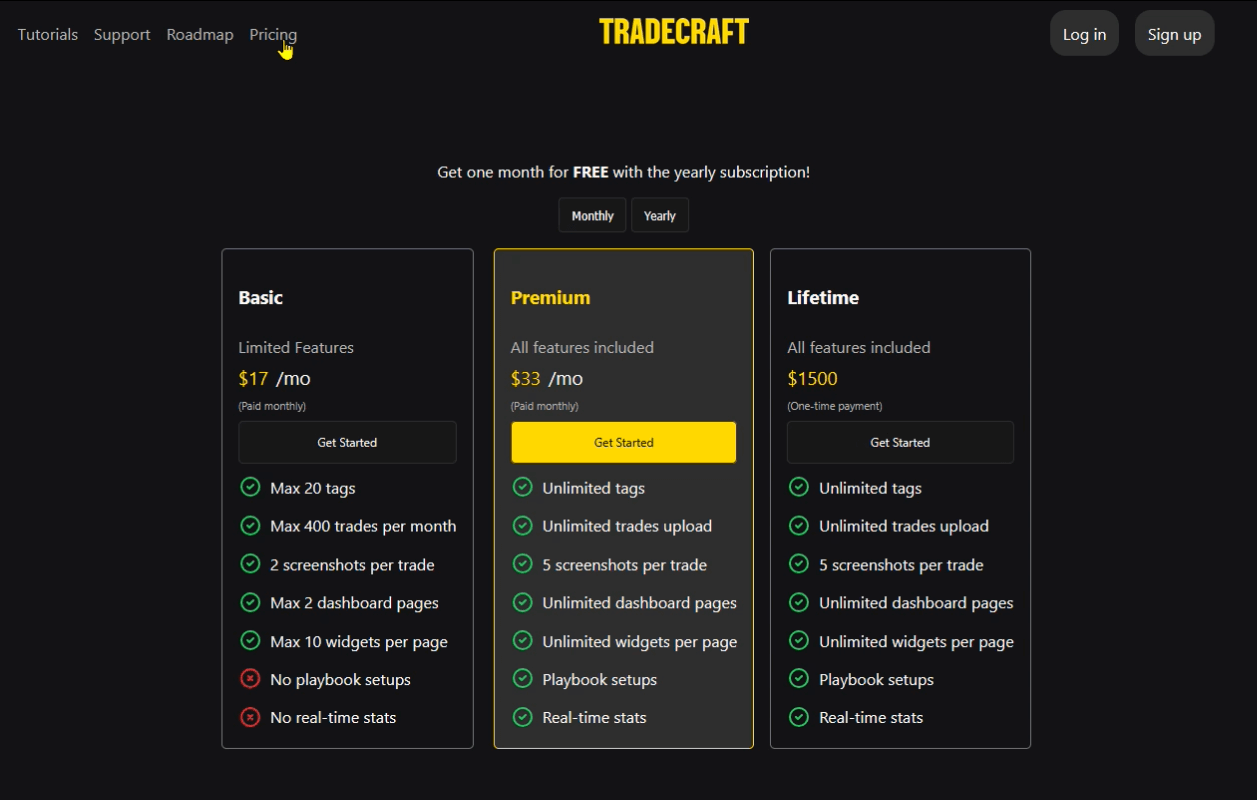Open the Tutorials menu item
1257x800 pixels.
(x=48, y=34)
